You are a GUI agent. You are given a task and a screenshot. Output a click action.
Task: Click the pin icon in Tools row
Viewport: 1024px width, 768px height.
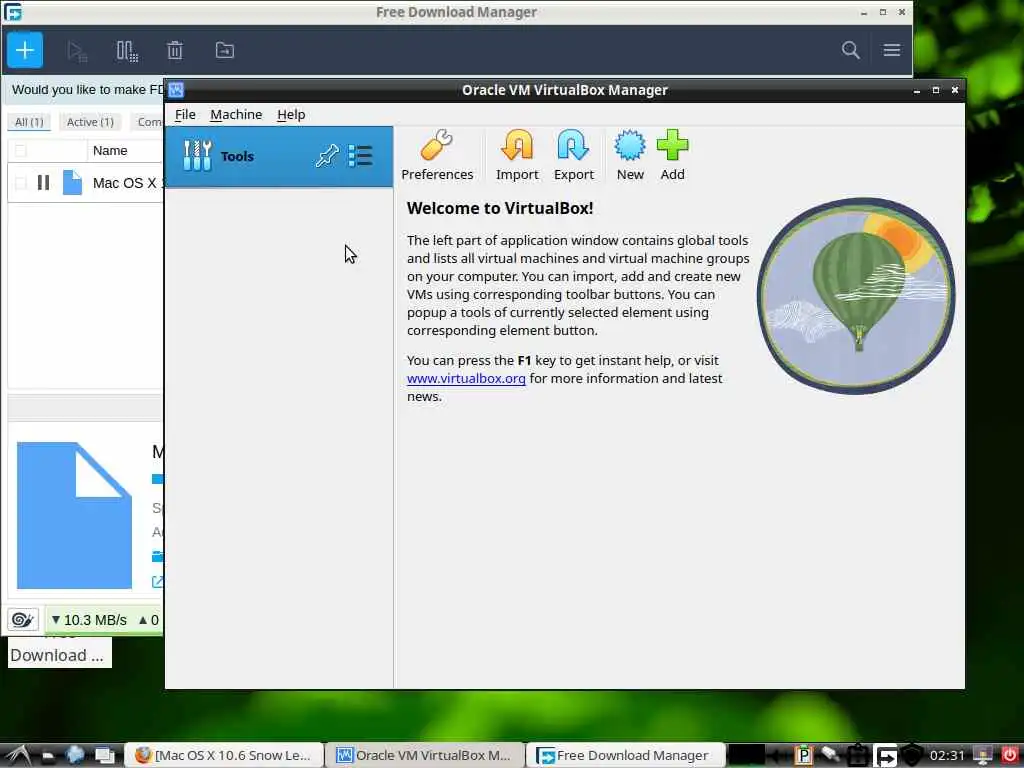327,156
